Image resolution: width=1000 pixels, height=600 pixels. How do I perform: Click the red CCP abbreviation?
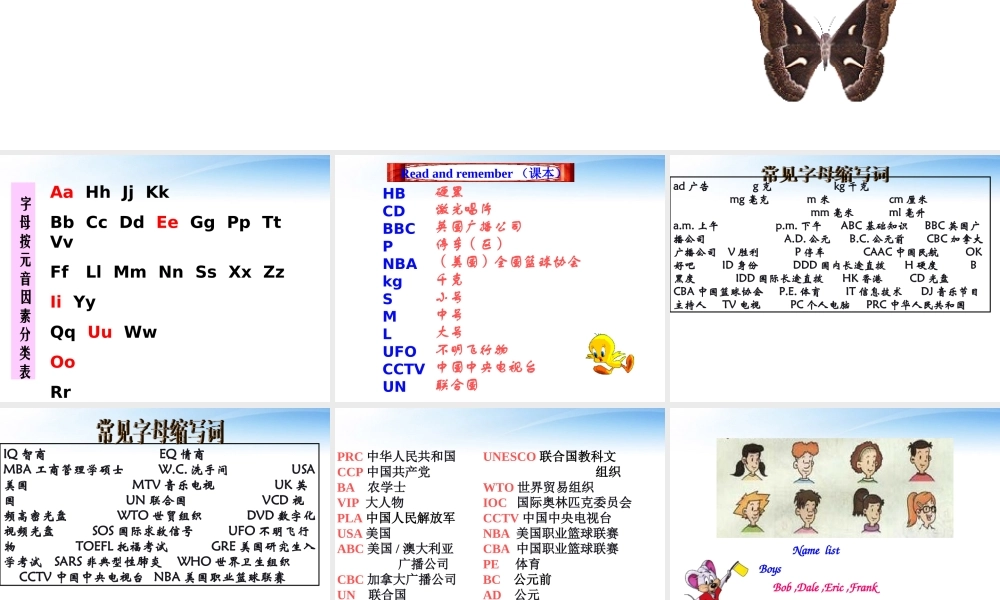click(x=349, y=472)
